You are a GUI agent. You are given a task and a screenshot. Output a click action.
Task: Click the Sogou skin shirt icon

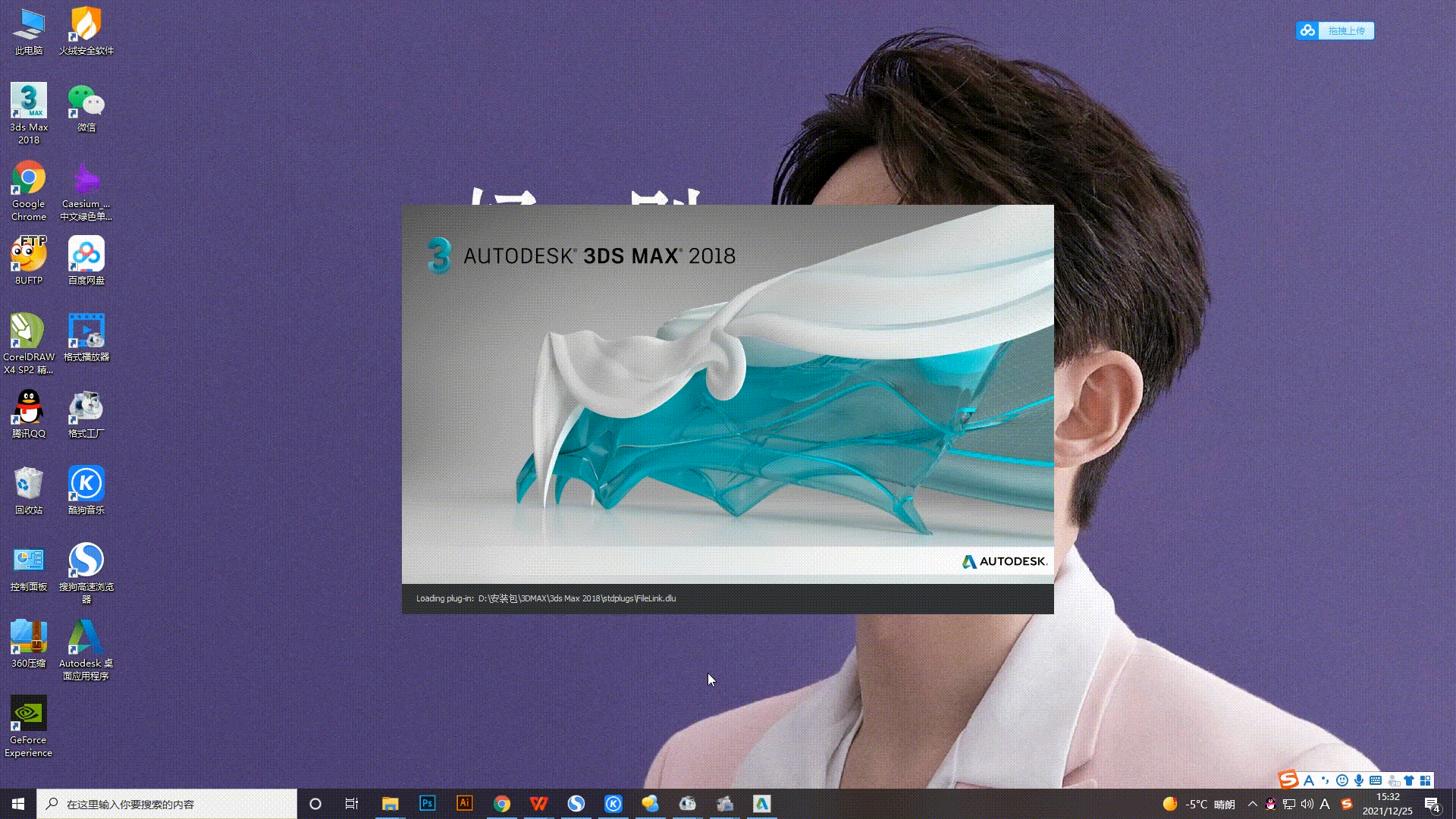[1409, 780]
